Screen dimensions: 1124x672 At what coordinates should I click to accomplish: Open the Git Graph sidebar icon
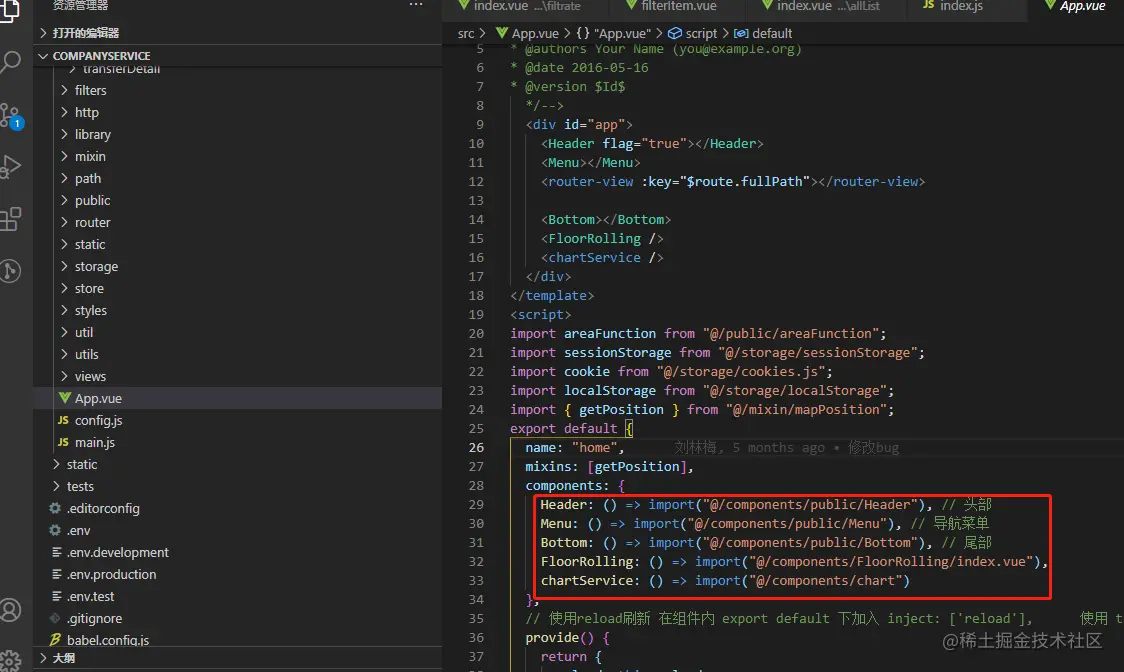coord(11,270)
